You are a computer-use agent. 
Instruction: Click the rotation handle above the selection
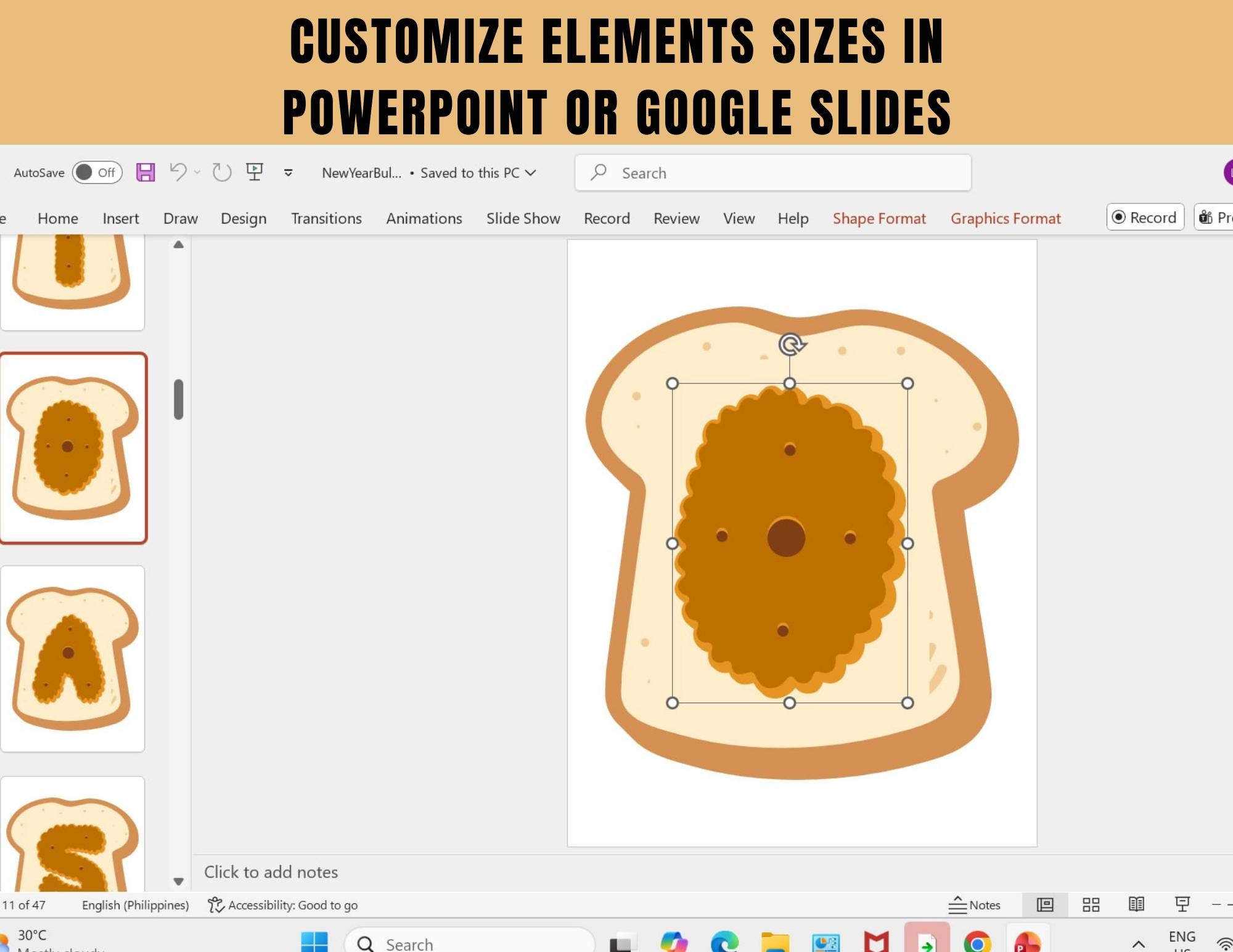791,344
